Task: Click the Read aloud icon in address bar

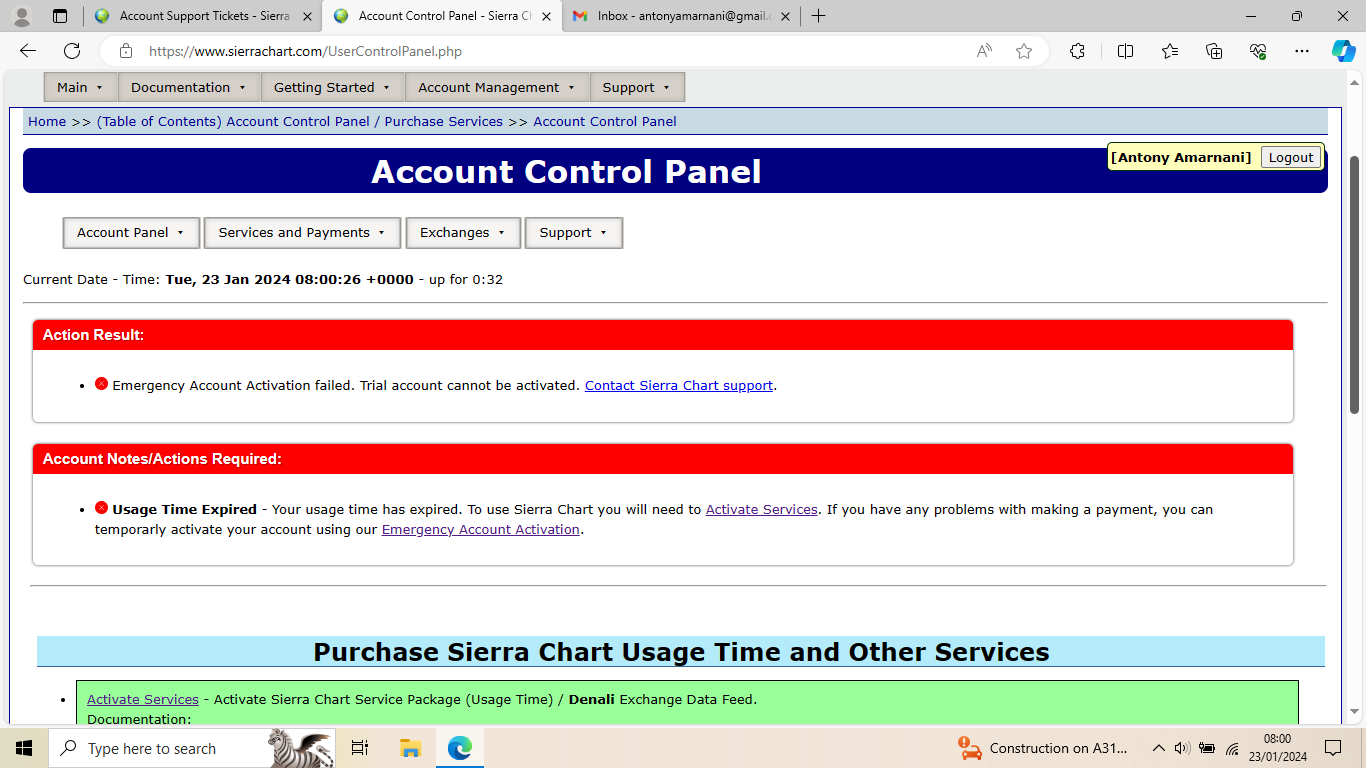Action: tap(984, 51)
